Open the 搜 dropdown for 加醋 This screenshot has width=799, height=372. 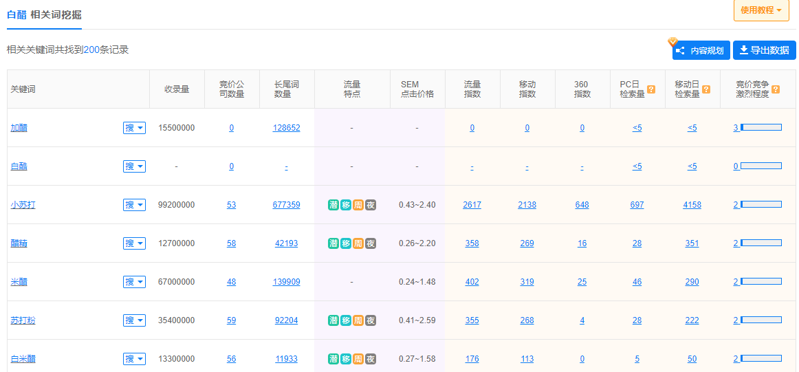click(134, 128)
